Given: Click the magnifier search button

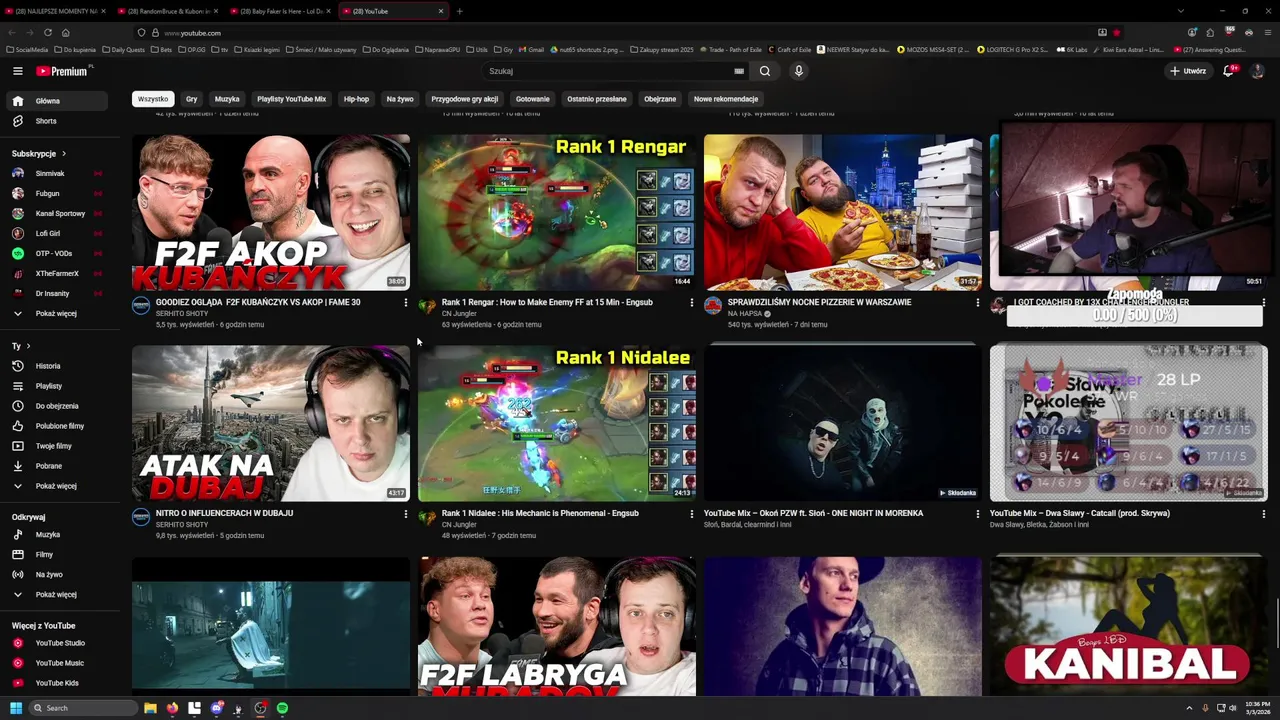Looking at the screenshot, I should [765, 71].
